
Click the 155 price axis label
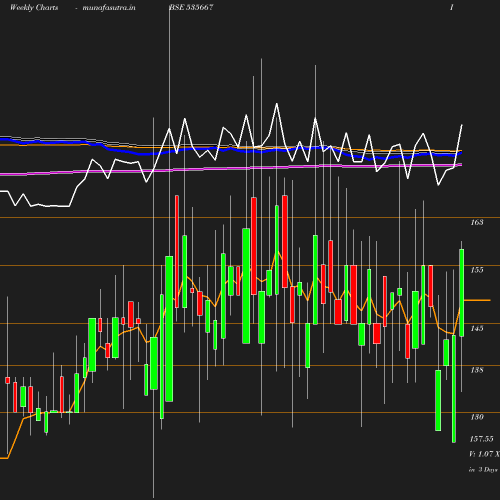coord(477,270)
